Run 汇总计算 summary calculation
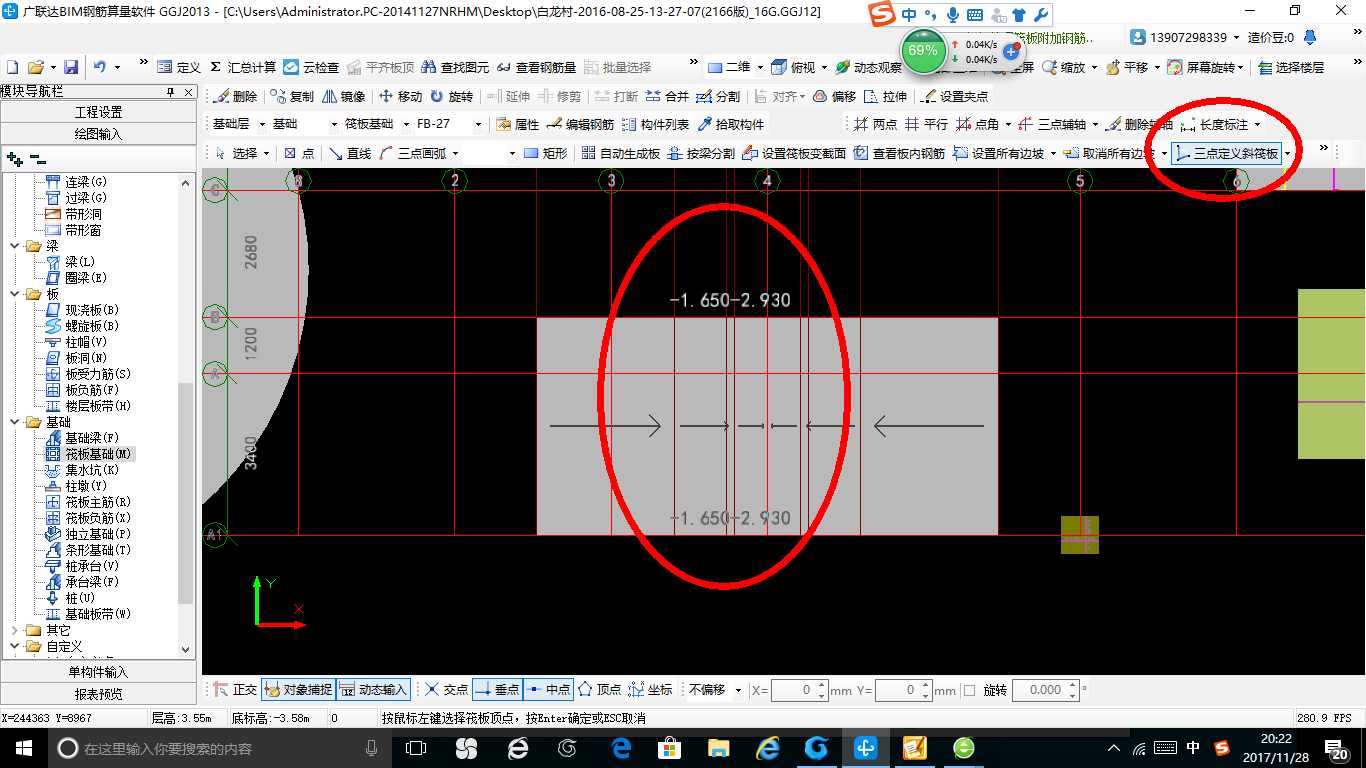 click(x=243, y=67)
